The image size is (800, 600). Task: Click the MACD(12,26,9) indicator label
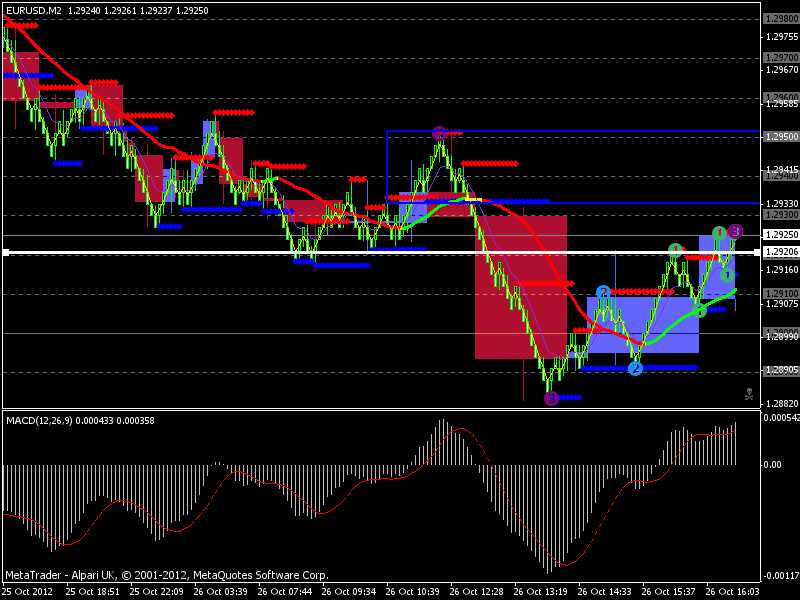click(x=39, y=420)
